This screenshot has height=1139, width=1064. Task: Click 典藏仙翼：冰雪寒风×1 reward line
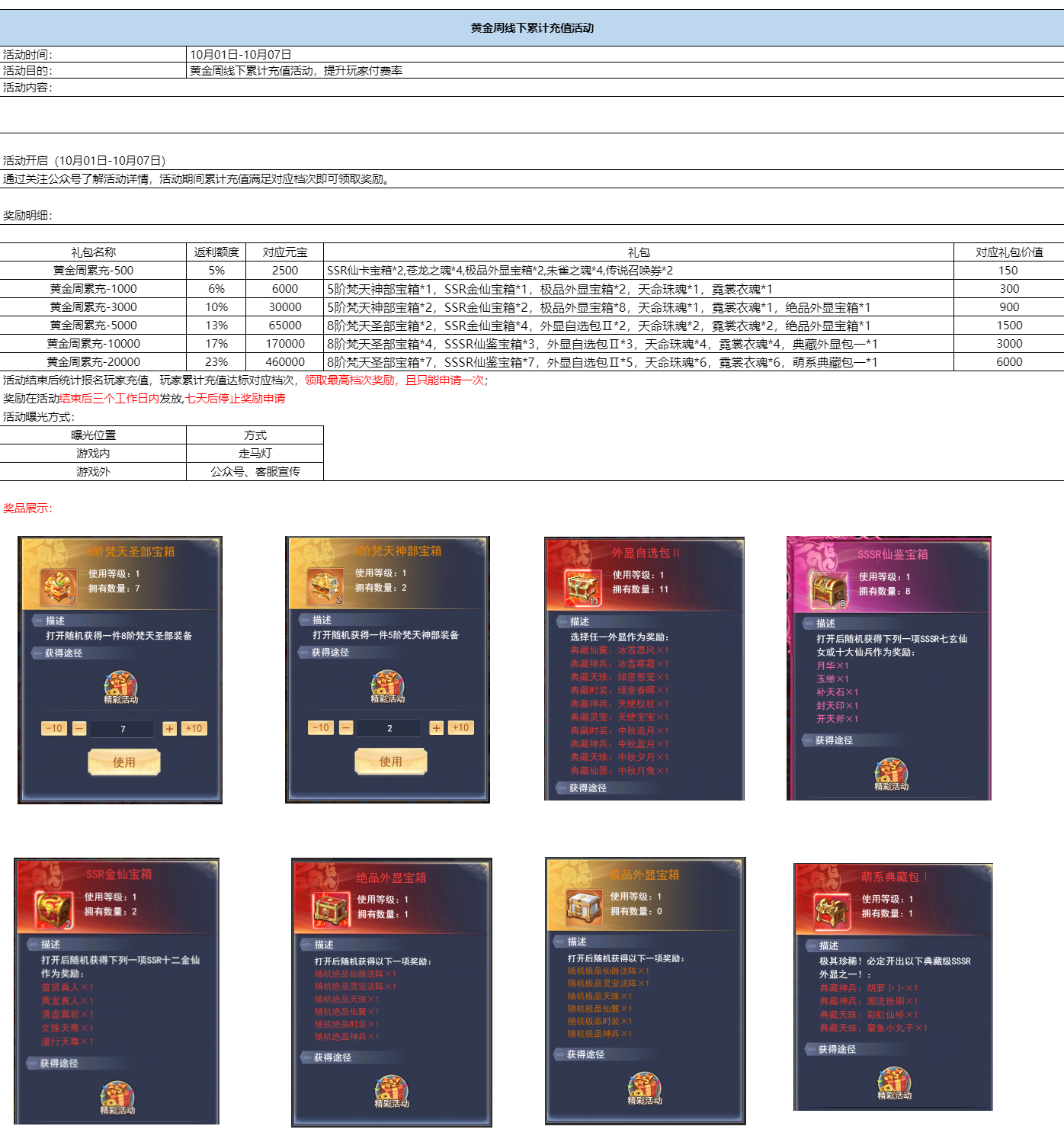point(620,650)
